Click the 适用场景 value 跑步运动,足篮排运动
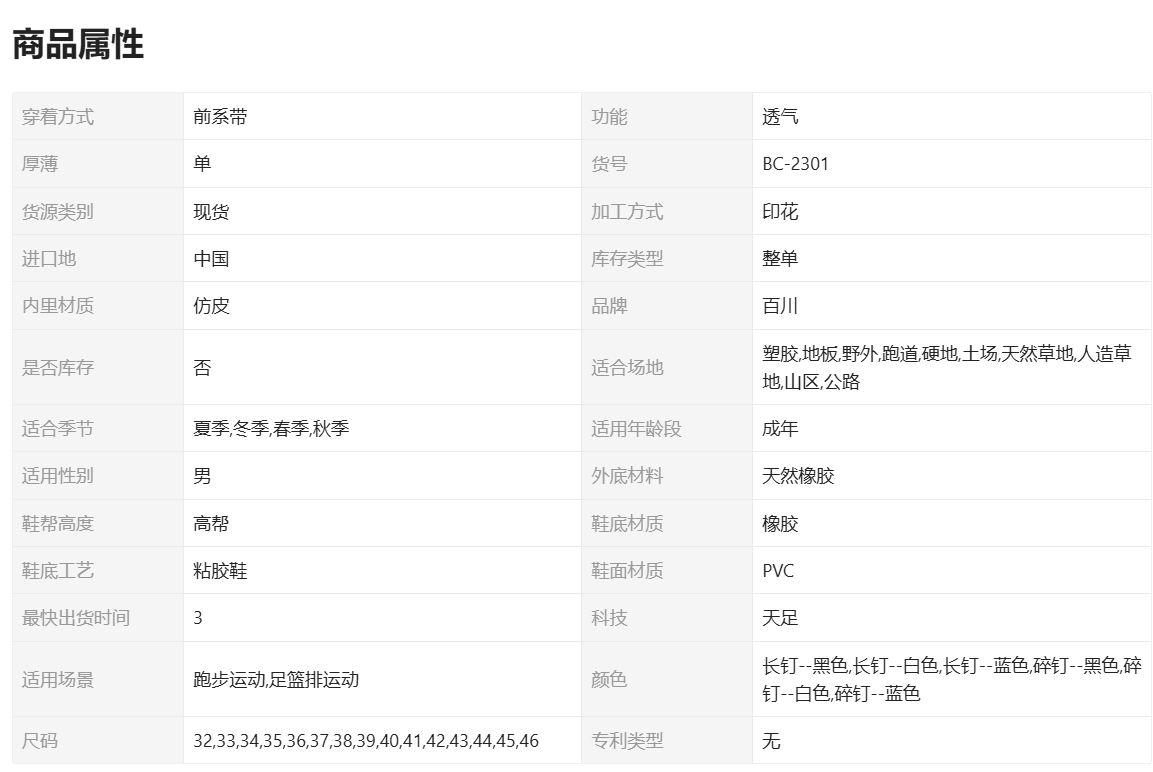Image resolution: width=1153 pixels, height=772 pixels. pyautogui.click(x=276, y=680)
